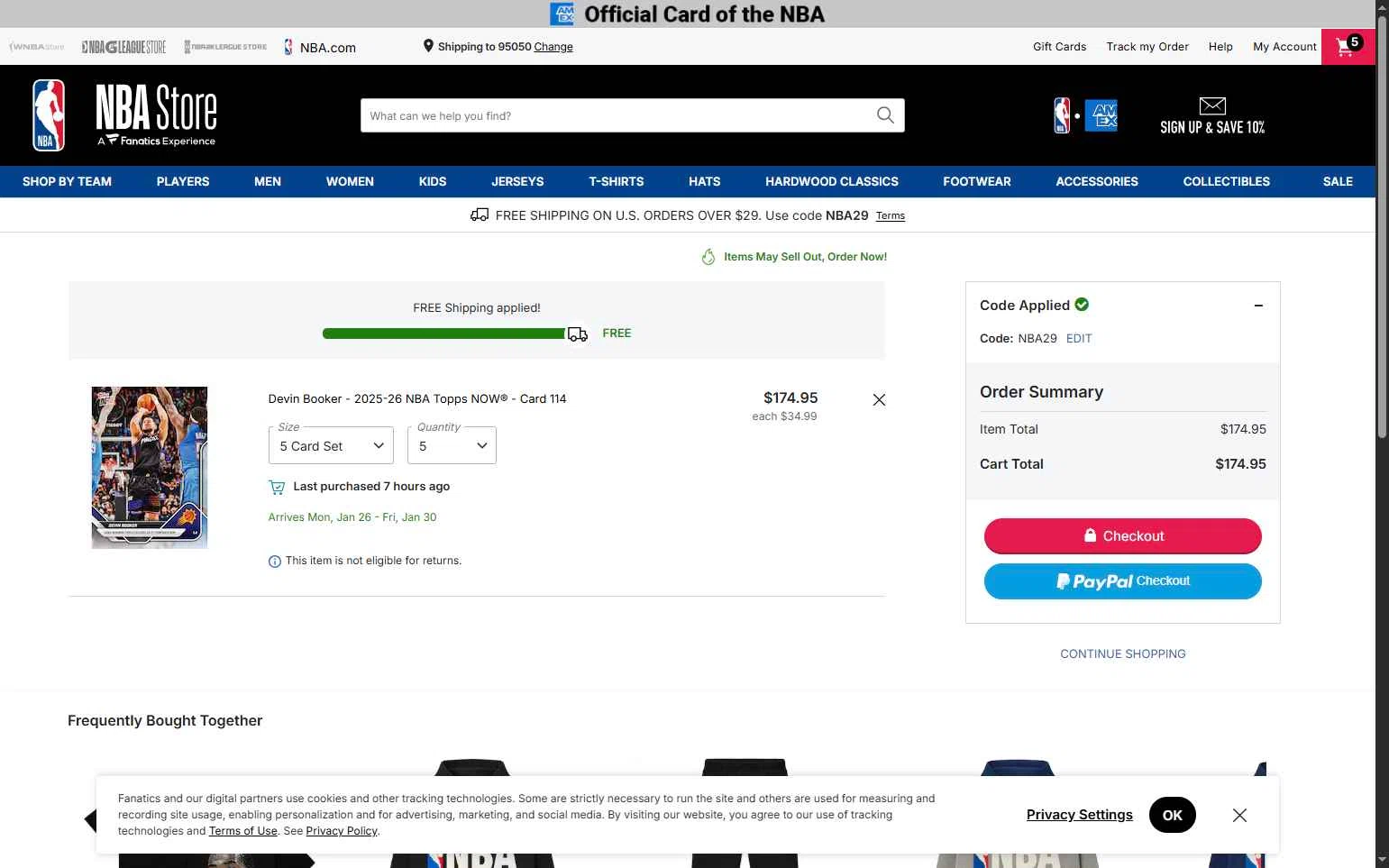The image size is (1389, 868).
Task: Click the flame sell-out icon
Action: (708, 257)
